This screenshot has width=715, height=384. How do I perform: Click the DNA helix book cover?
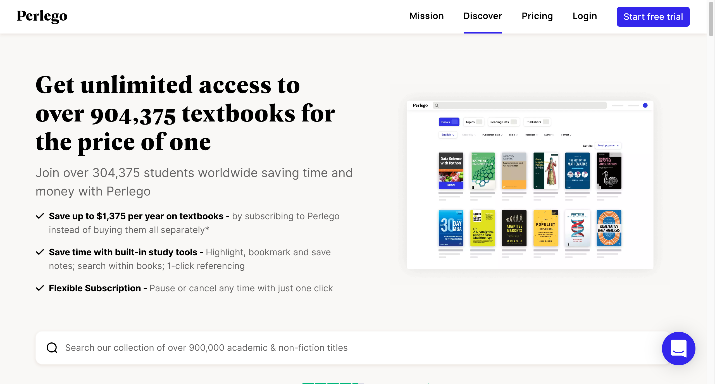coord(577,228)
